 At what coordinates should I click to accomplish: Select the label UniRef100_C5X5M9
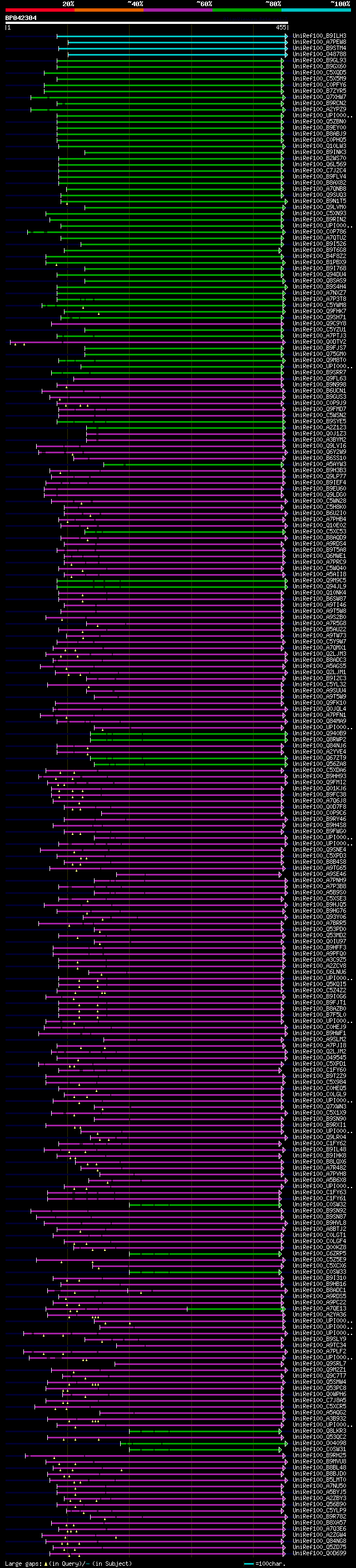[x=319, y=78]
